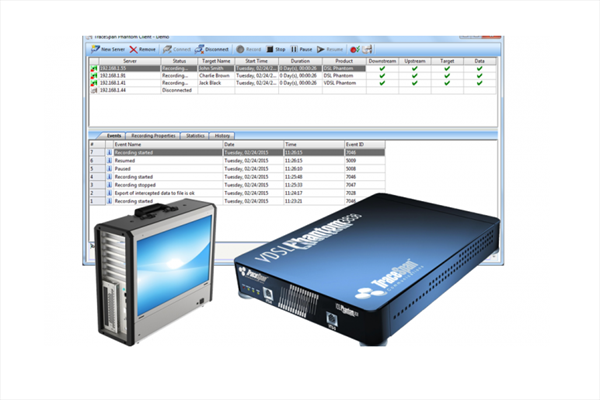Click the Charlie Brown target name cell
This screenshot has height=400, width=600.
coord(216,76)
